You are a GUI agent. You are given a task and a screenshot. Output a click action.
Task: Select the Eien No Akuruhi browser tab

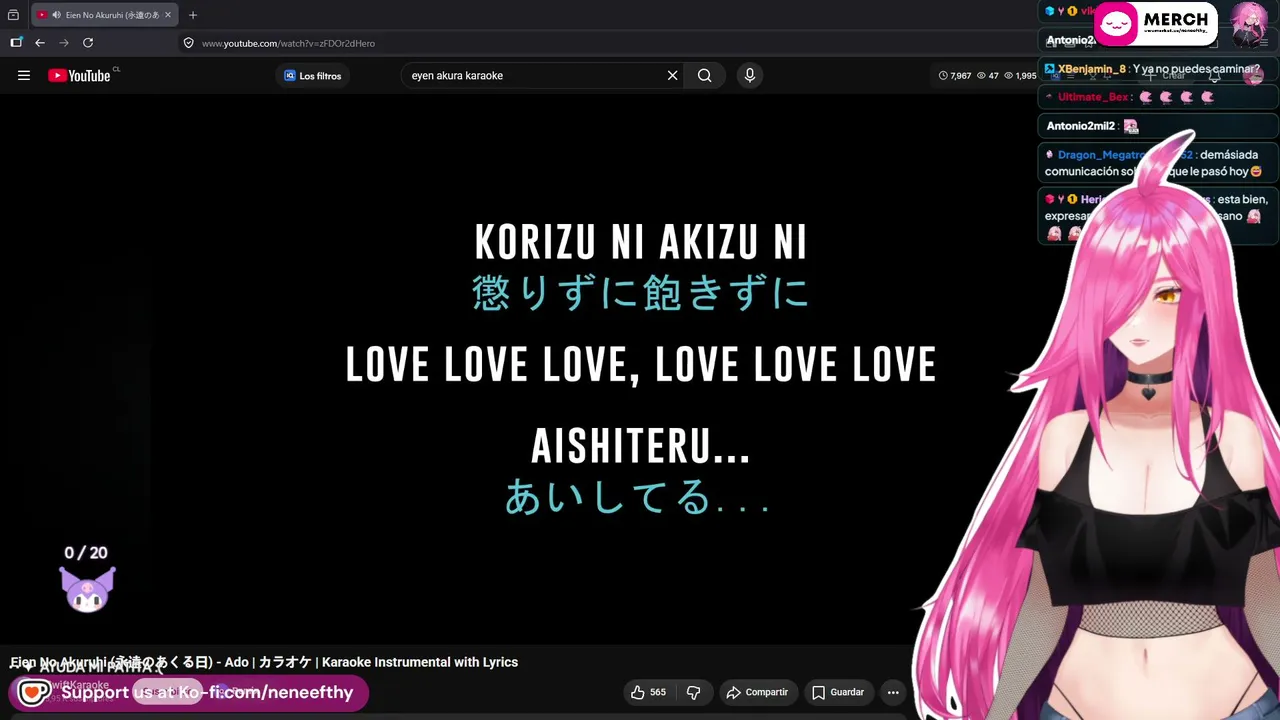(105, 15)
